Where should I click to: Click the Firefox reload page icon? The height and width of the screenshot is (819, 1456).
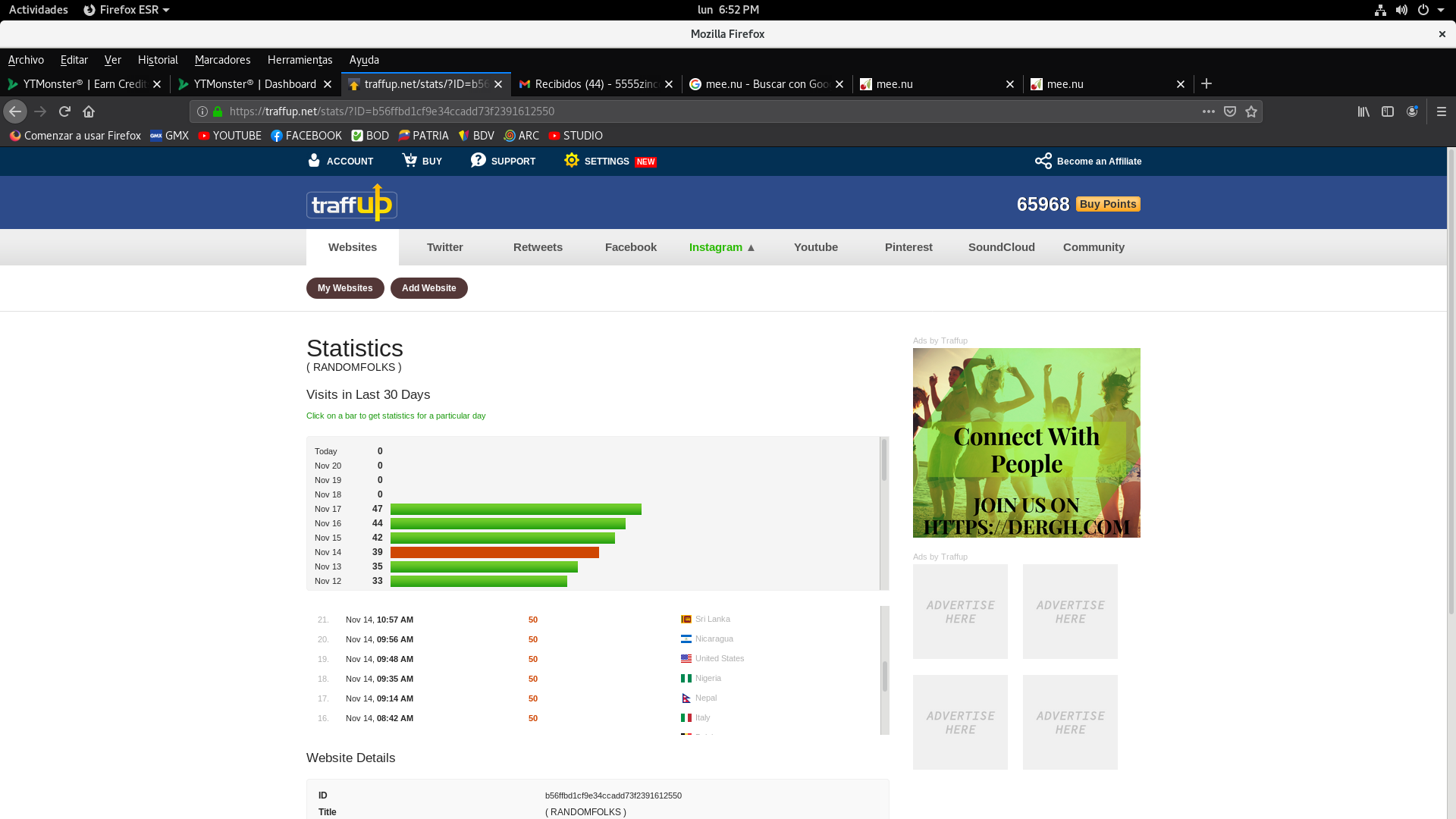[x=64, y=111]
